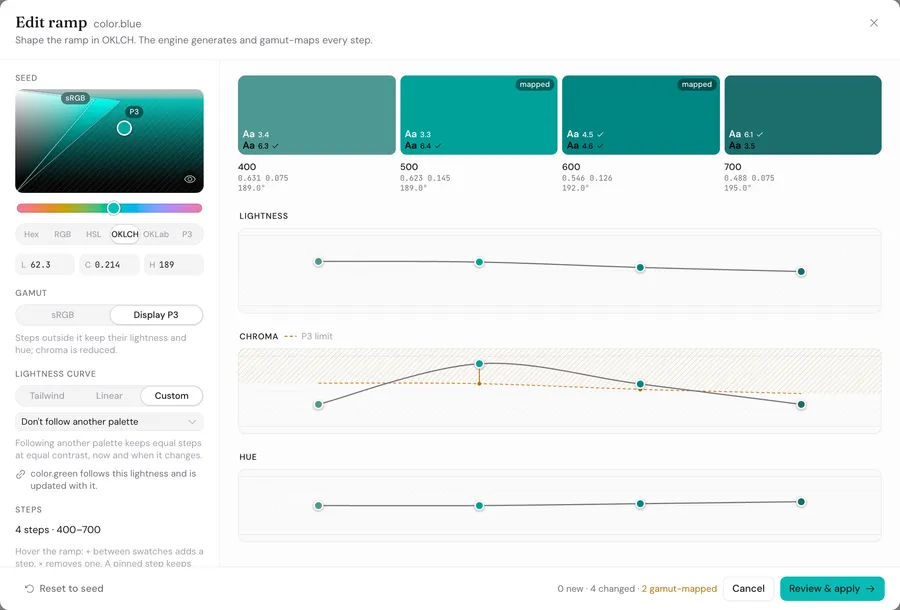Select the seed color picker handle
Screen dimensions: 900x610
pyautogui.click(x=124, y=128)
